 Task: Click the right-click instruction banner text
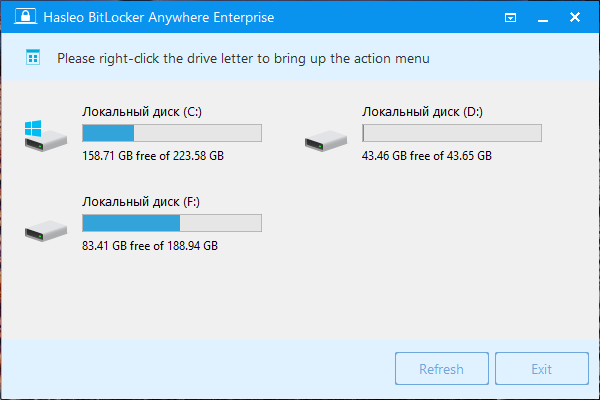pyautogui.click(x=243, y=59)
